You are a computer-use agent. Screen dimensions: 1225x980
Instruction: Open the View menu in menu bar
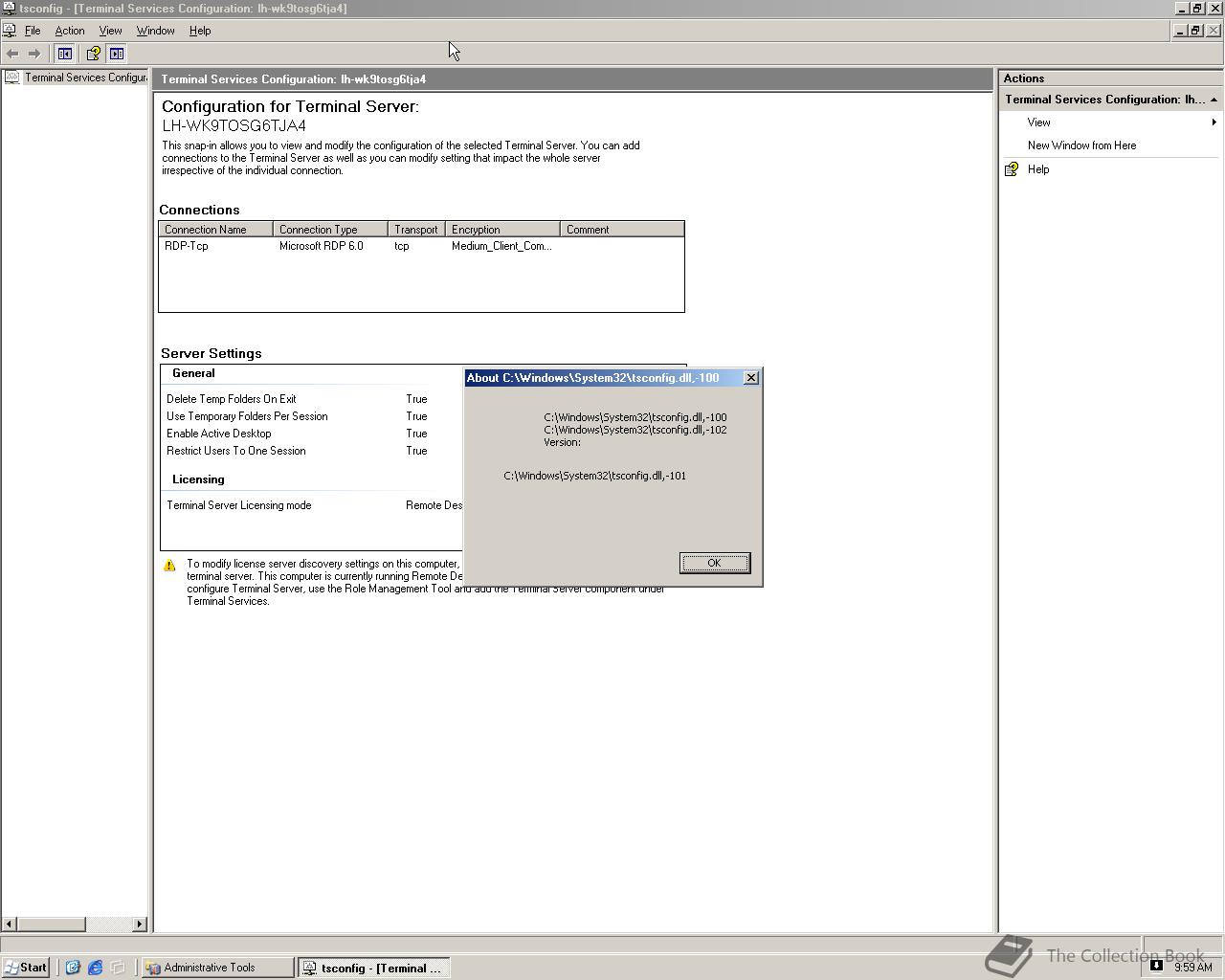coord(110,31)
